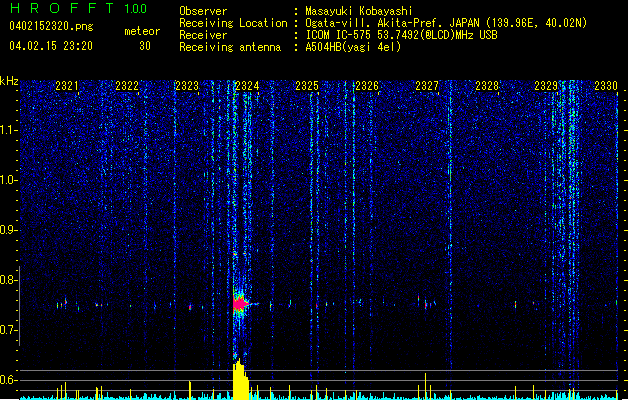
Task: Click the Receiving antenna label
Action: (x=230, y=47)
